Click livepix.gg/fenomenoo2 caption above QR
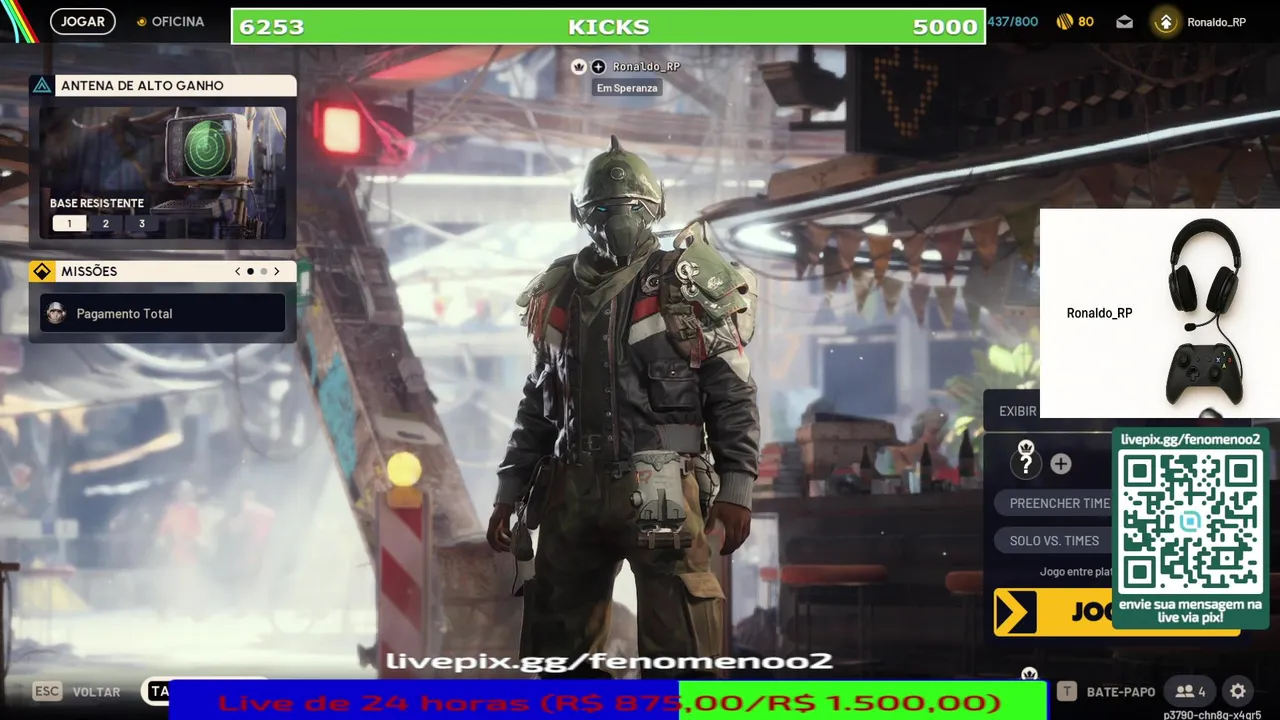 click(1190, 439)
